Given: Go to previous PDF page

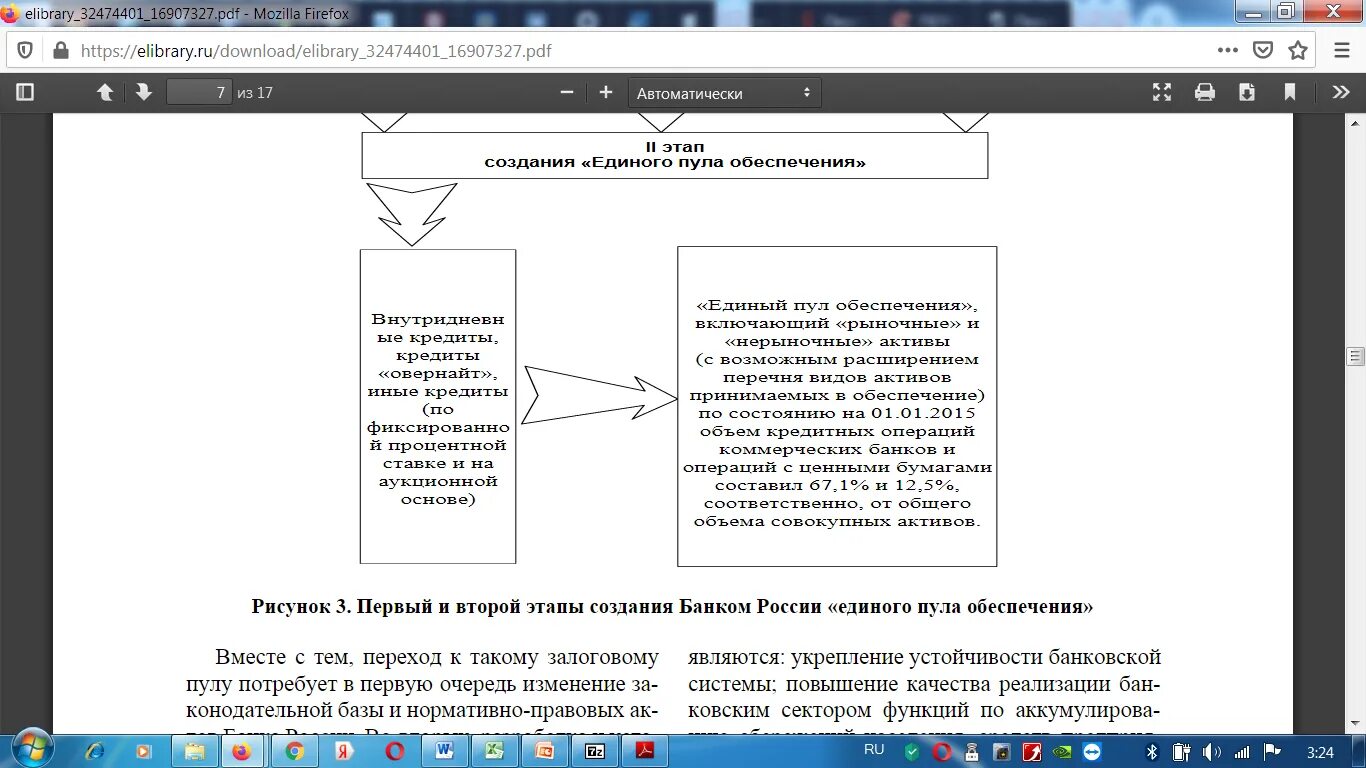Looking at the screenshot, I should (x=105, y=92).
